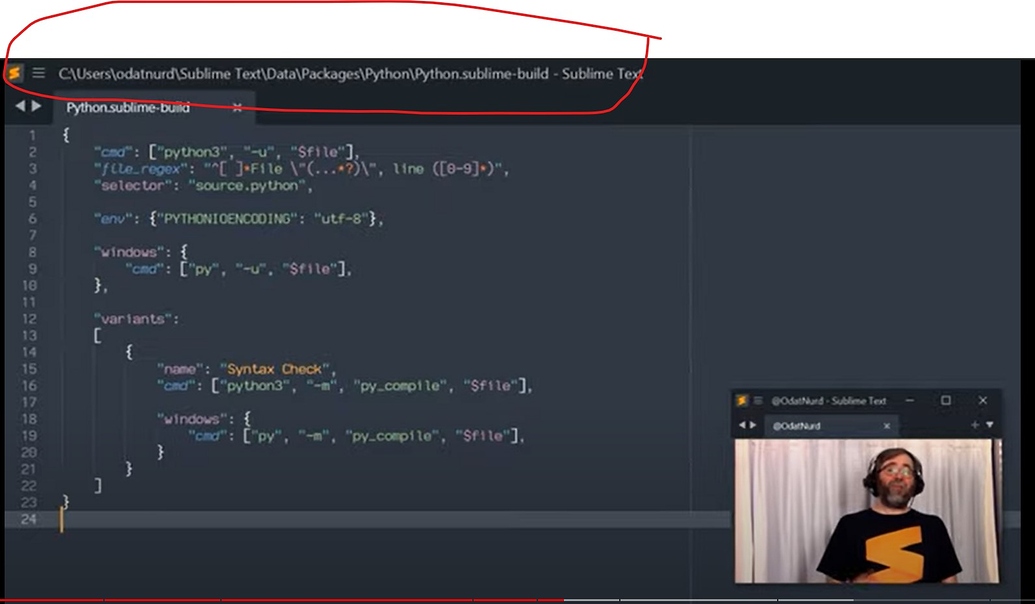1035x604 pixels.
Task: Maximize the @OdatNurd Sublime Text window
Action: 946,400
